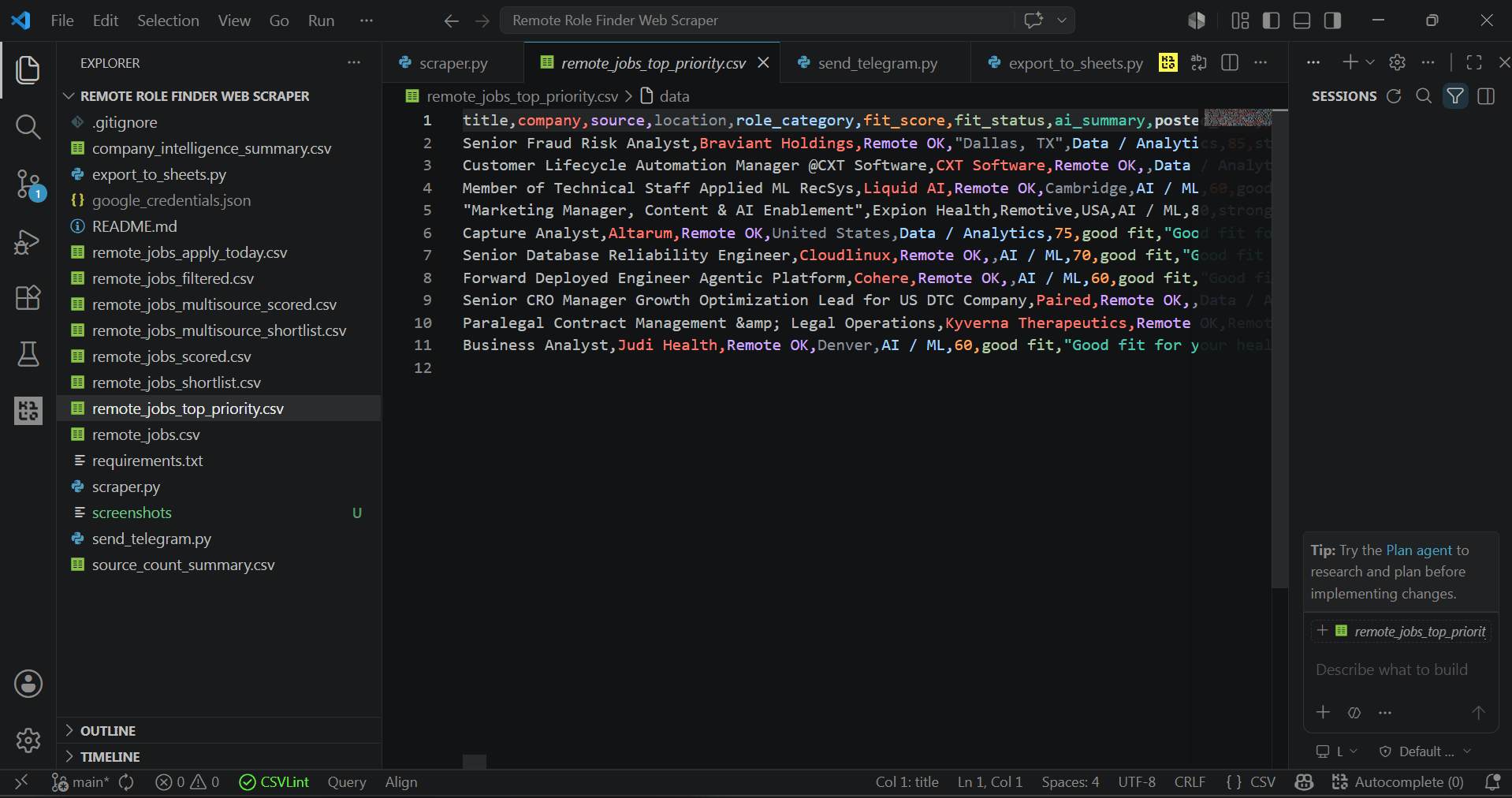Open the new chat dropdown arrow
Image resolution: width=1512 pixels, height=798 pixels.
click(x=1370, y=62)
